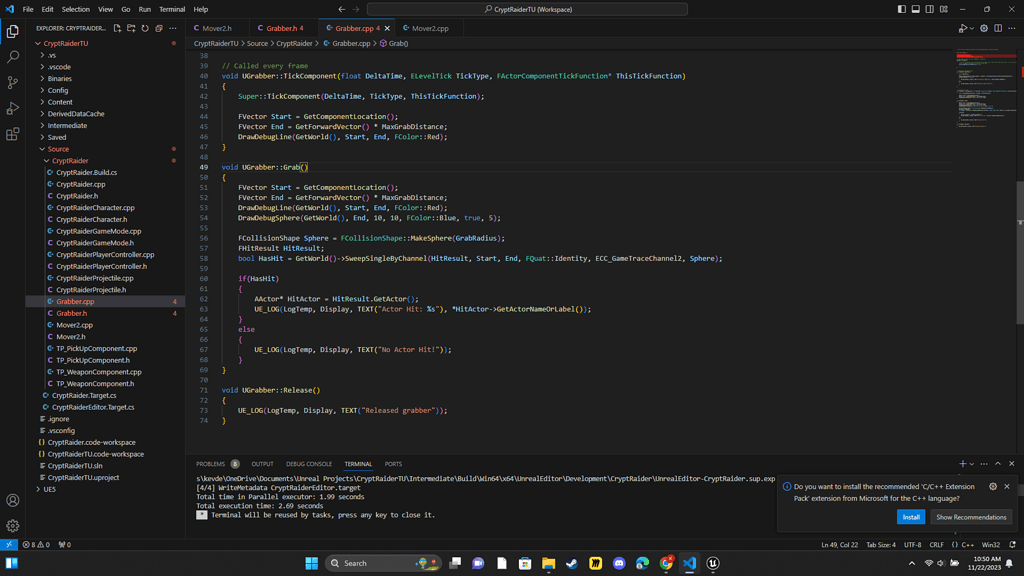Toggle the panel using the title bar layout icon
This screenshot has height=576, width=1024.
[916, 9]
